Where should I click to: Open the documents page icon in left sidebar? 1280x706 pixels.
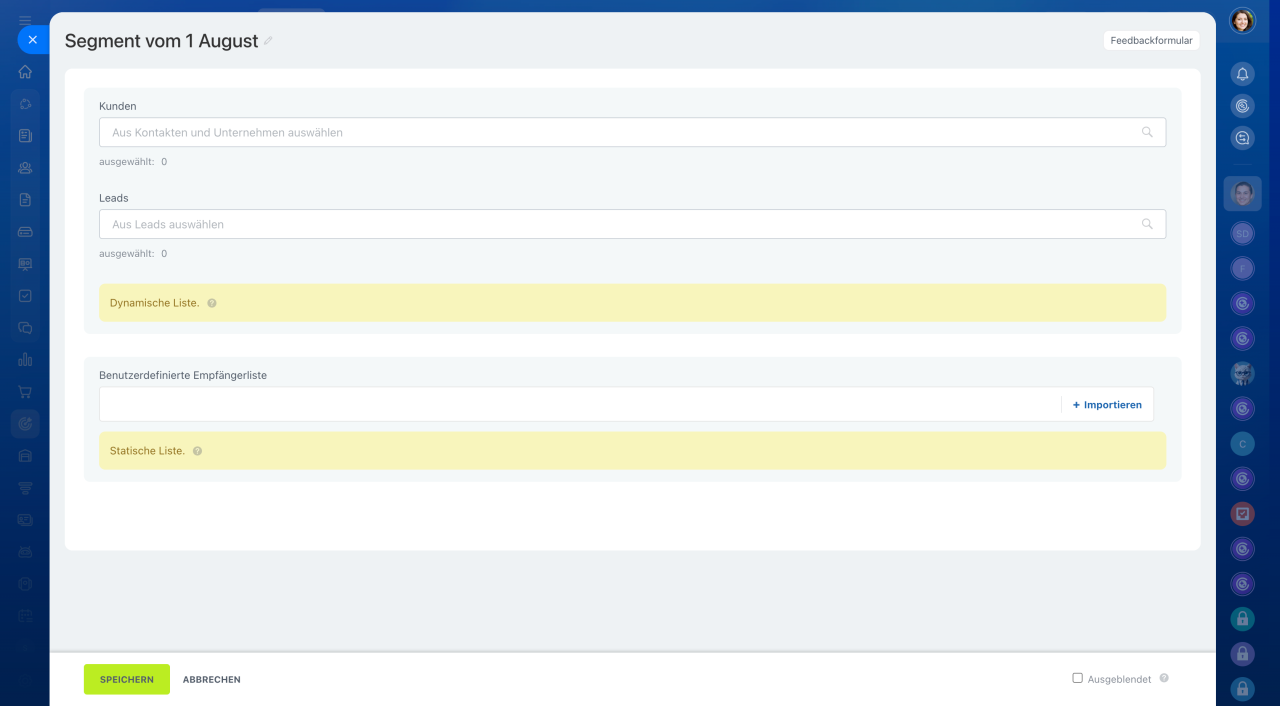[25, 200]
